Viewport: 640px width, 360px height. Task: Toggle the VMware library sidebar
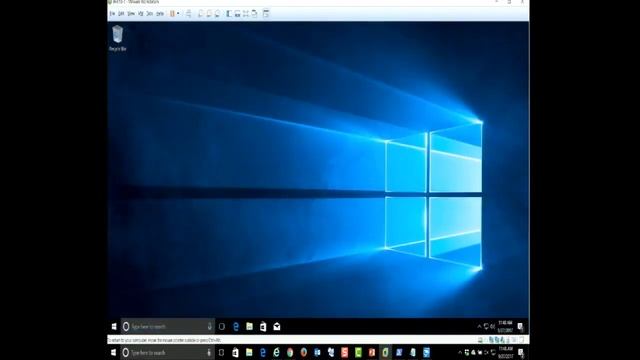tap(229, 13)
